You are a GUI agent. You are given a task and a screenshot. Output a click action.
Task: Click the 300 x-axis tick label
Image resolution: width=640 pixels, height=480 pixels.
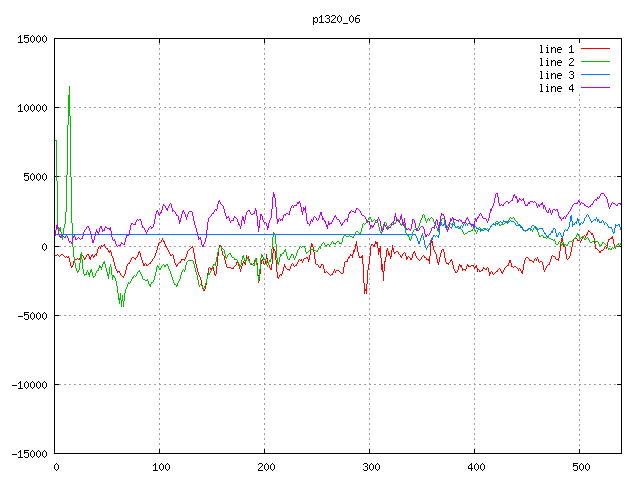(370, 467)
